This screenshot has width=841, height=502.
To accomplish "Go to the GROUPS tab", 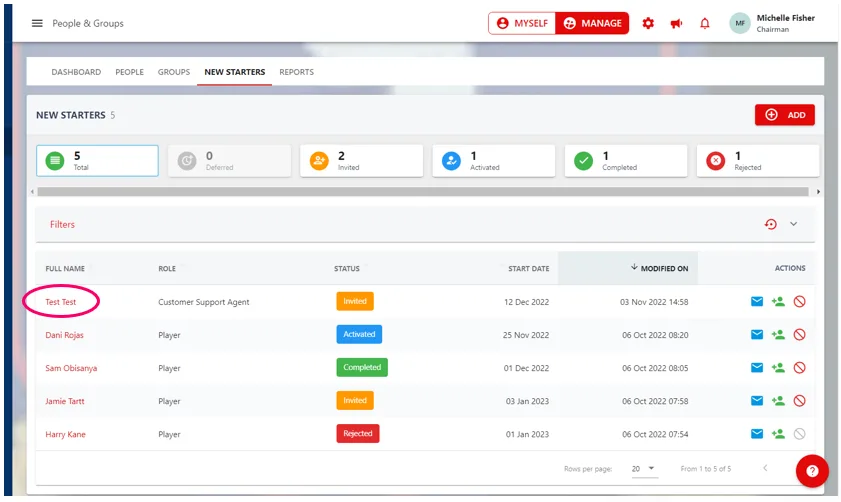I will point(174,72).
